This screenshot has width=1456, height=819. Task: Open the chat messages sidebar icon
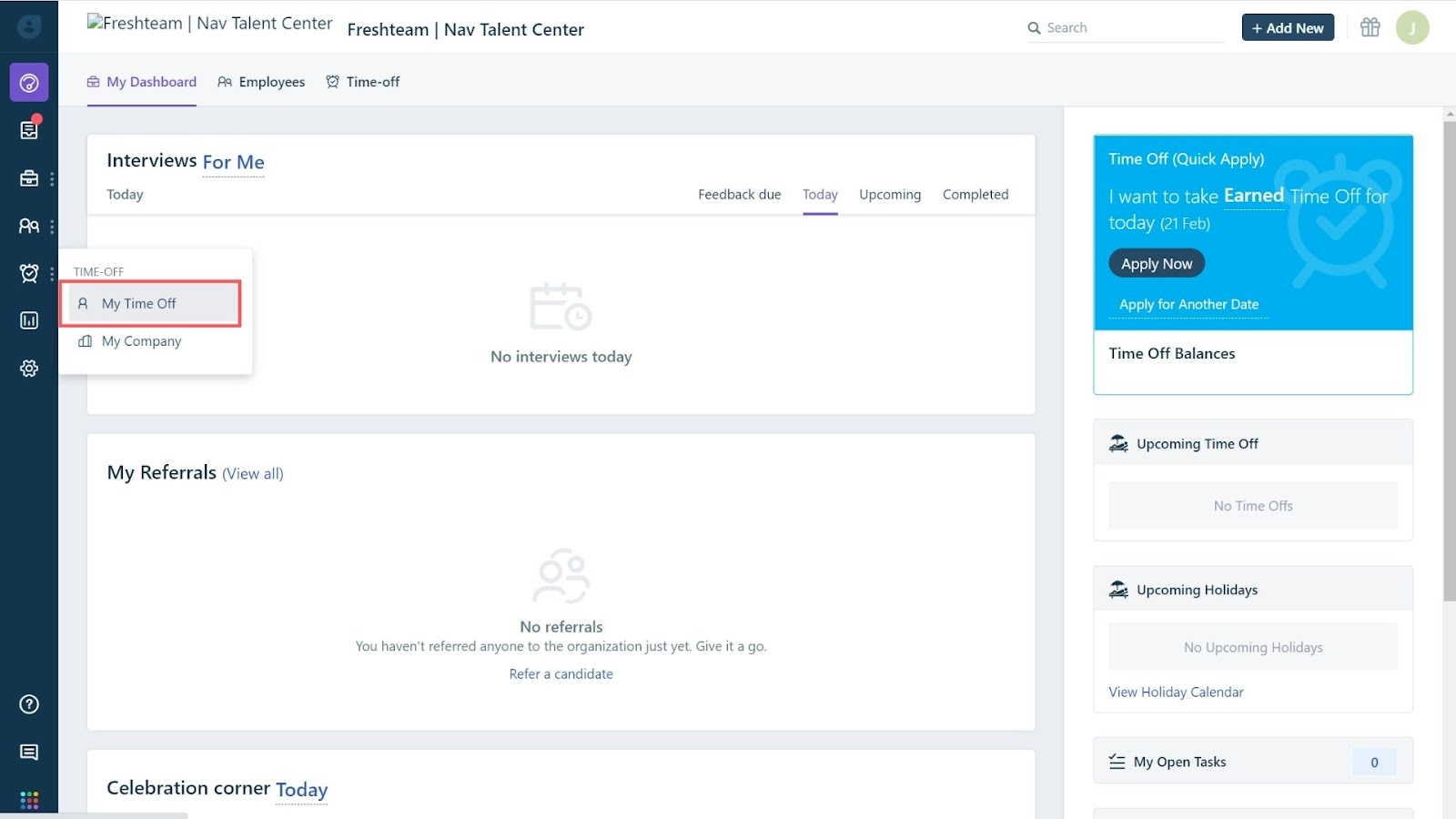coord(29,752)
